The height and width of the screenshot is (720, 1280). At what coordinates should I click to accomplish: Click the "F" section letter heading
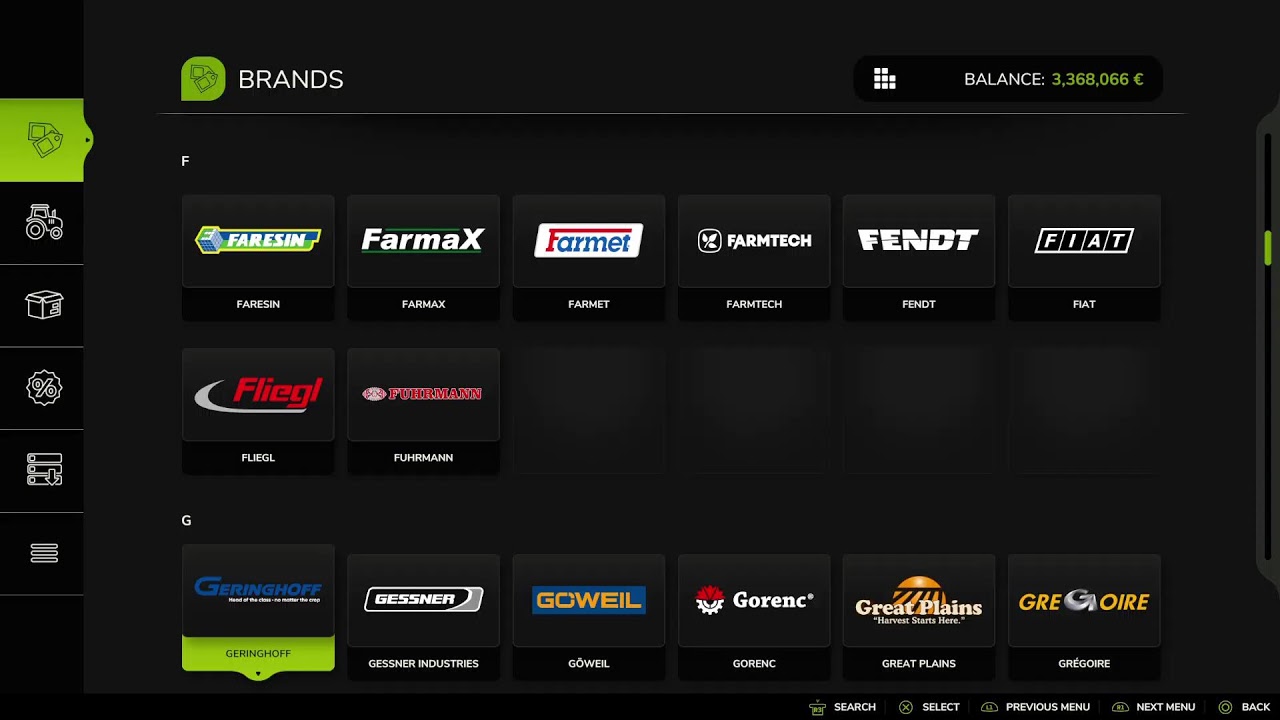click(185, 161)
